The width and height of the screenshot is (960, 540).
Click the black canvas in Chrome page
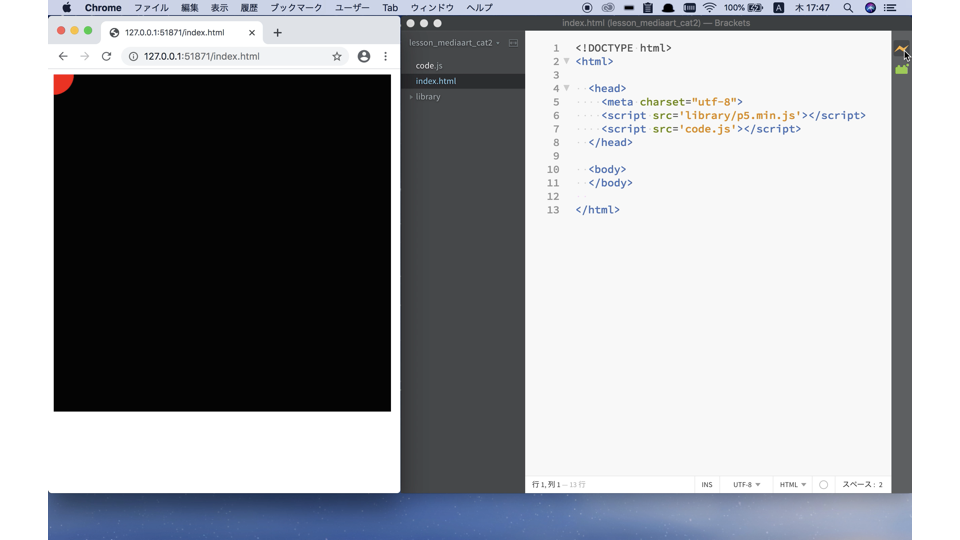point(222,243)
